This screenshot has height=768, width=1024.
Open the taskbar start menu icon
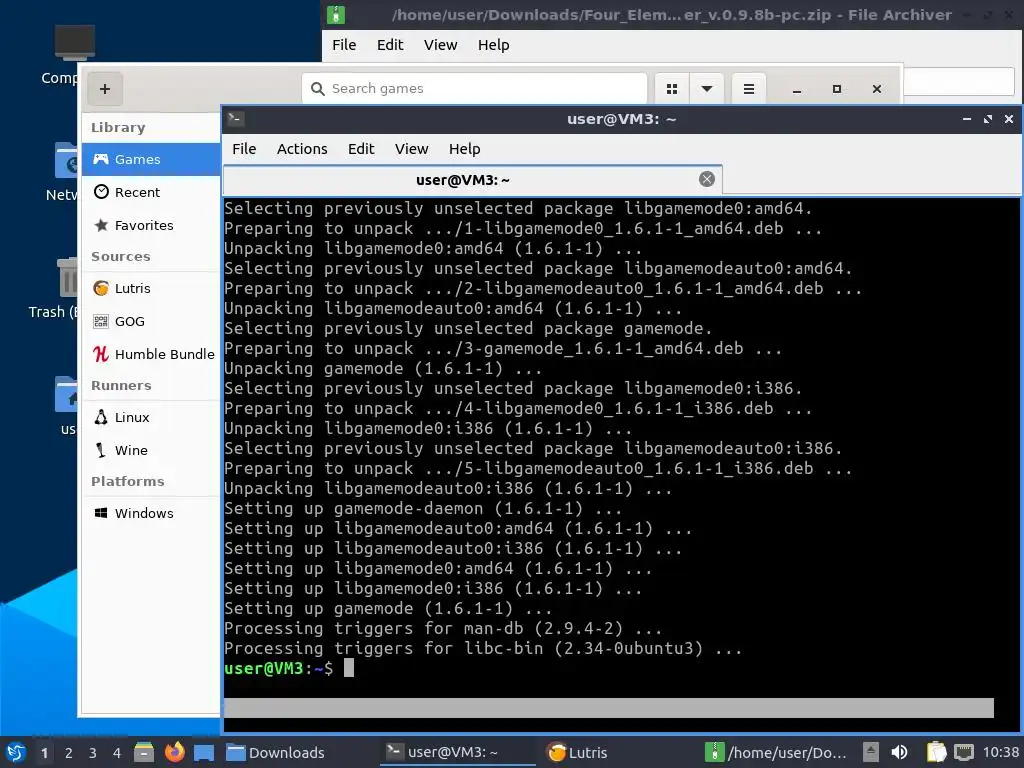click(x=15, y=752)
